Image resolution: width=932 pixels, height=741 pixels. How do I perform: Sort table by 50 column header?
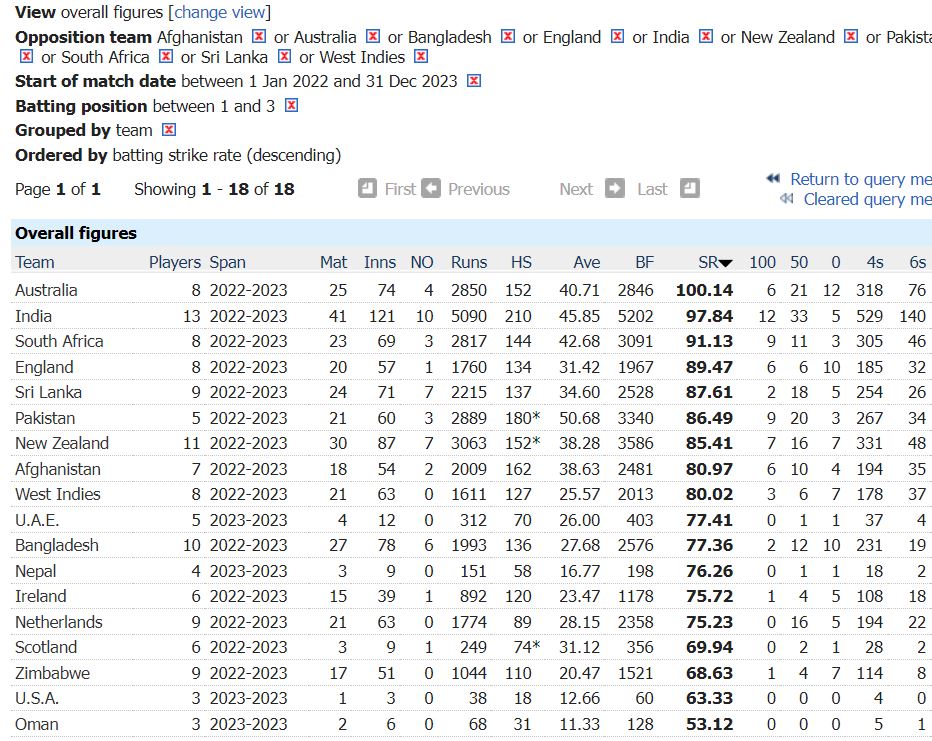[x=799, y=262]
